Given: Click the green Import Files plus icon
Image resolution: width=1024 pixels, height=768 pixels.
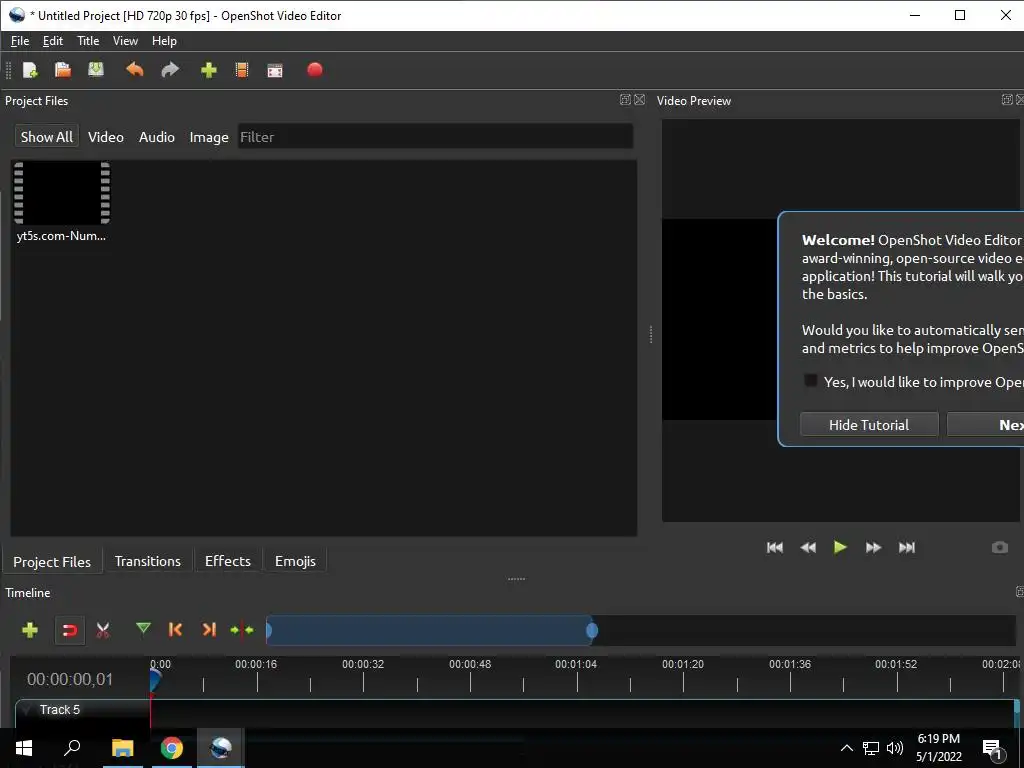Looking at the screenshot, I should 209,70.
